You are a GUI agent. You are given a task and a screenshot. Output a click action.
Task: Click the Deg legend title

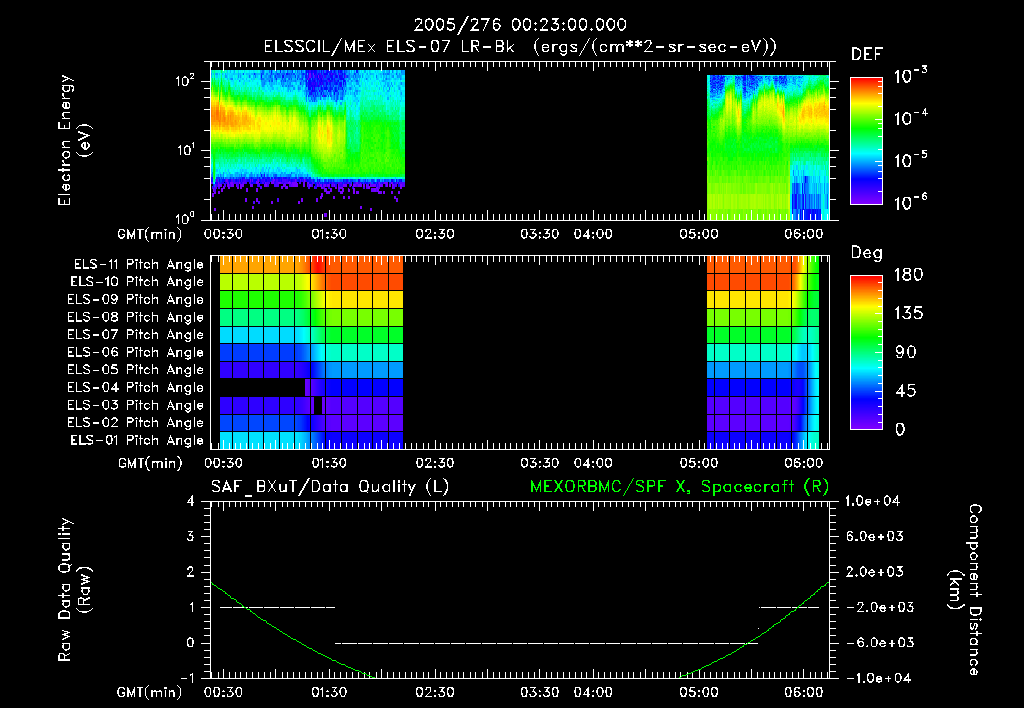(867, 253)
